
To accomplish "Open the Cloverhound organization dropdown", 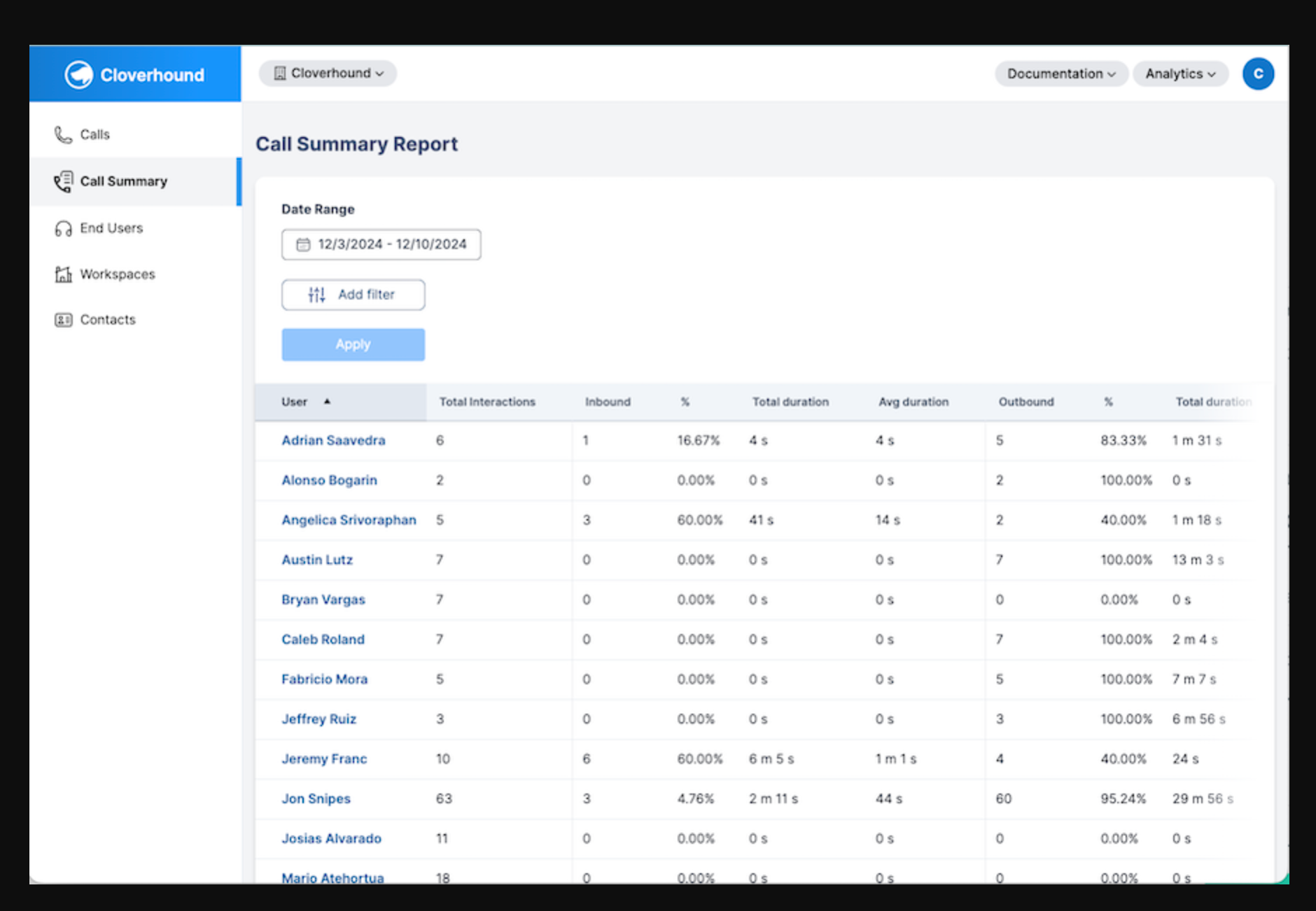I will tap(328, 73).
